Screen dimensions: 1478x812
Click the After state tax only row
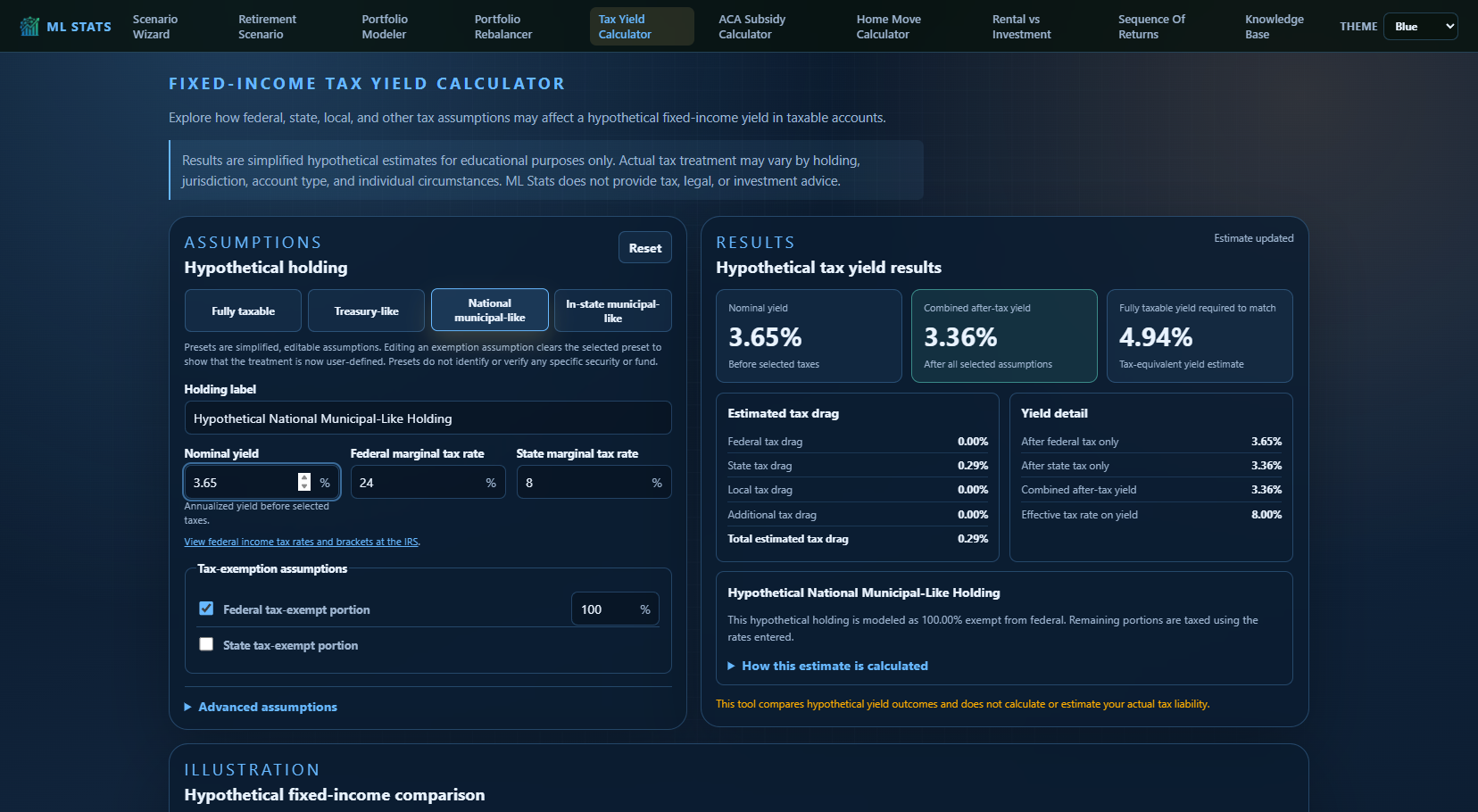pos(1151,466)
